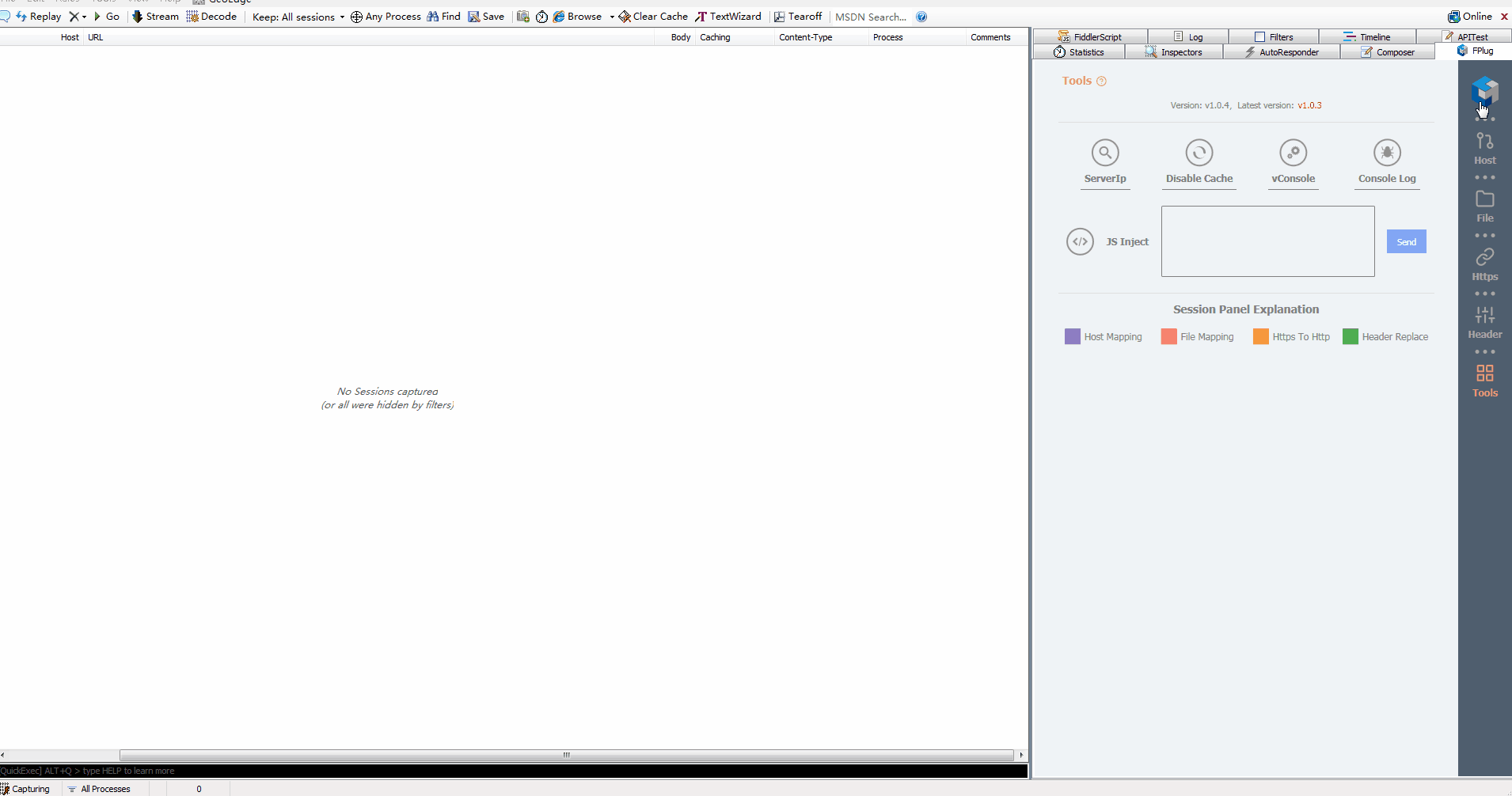The width and height of the screenshot is (1512, 796).
Task: Open the Composer tab
Action: tap(1388, 52)
